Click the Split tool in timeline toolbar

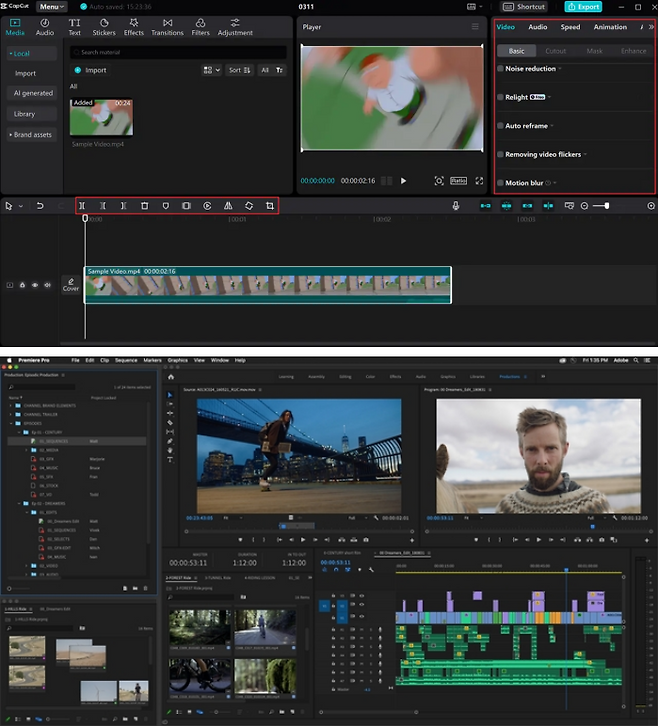pos(82,206)
